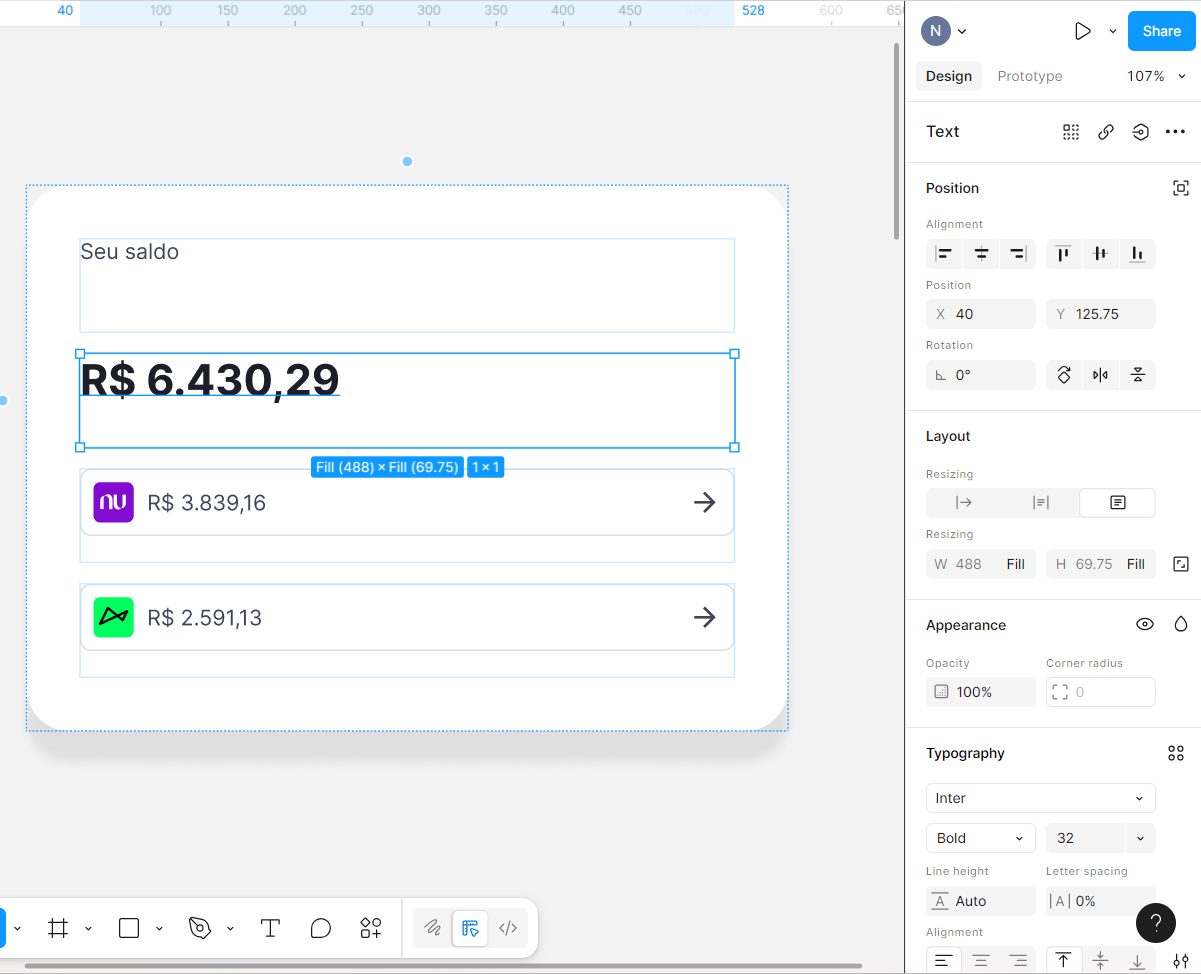Click the R$ 6.430,29 balance text
The height and width of the screenshot is (974, 1201).
210,380
